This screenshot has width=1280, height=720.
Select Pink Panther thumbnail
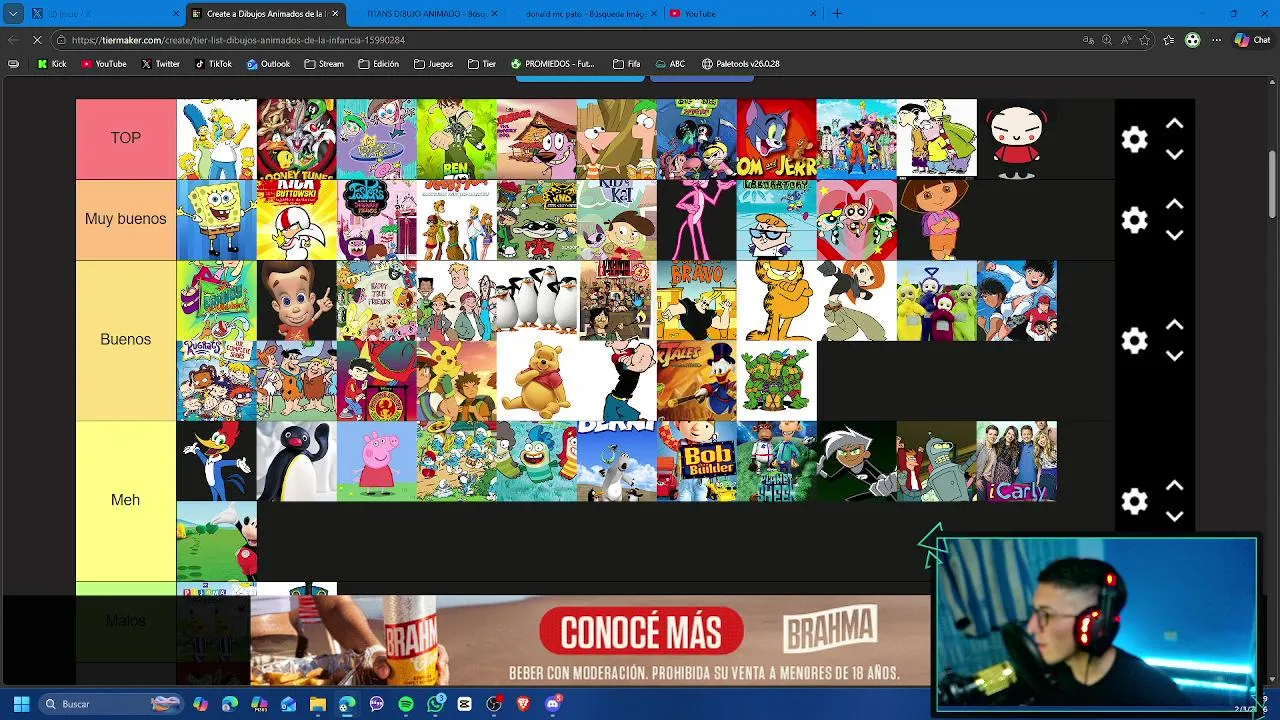(x=697, y=220)
